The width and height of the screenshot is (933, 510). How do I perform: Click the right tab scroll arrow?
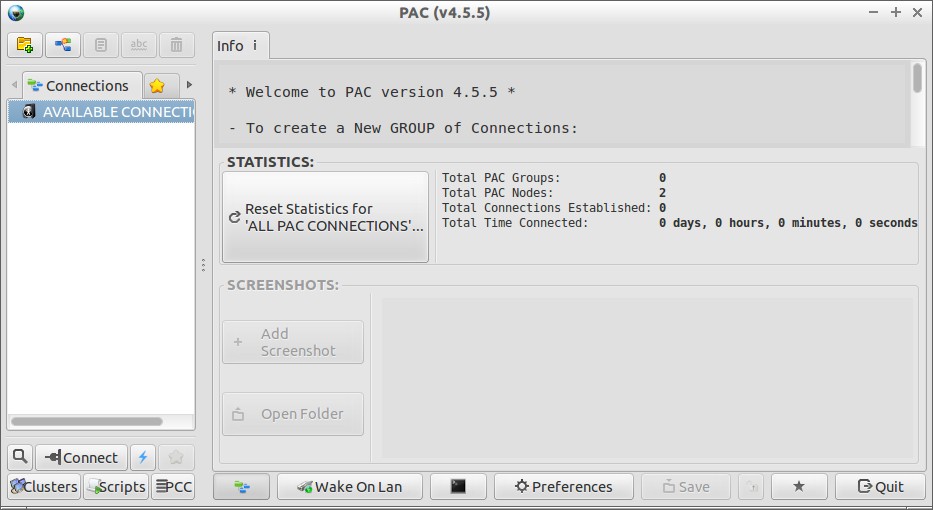click(190, 85)
